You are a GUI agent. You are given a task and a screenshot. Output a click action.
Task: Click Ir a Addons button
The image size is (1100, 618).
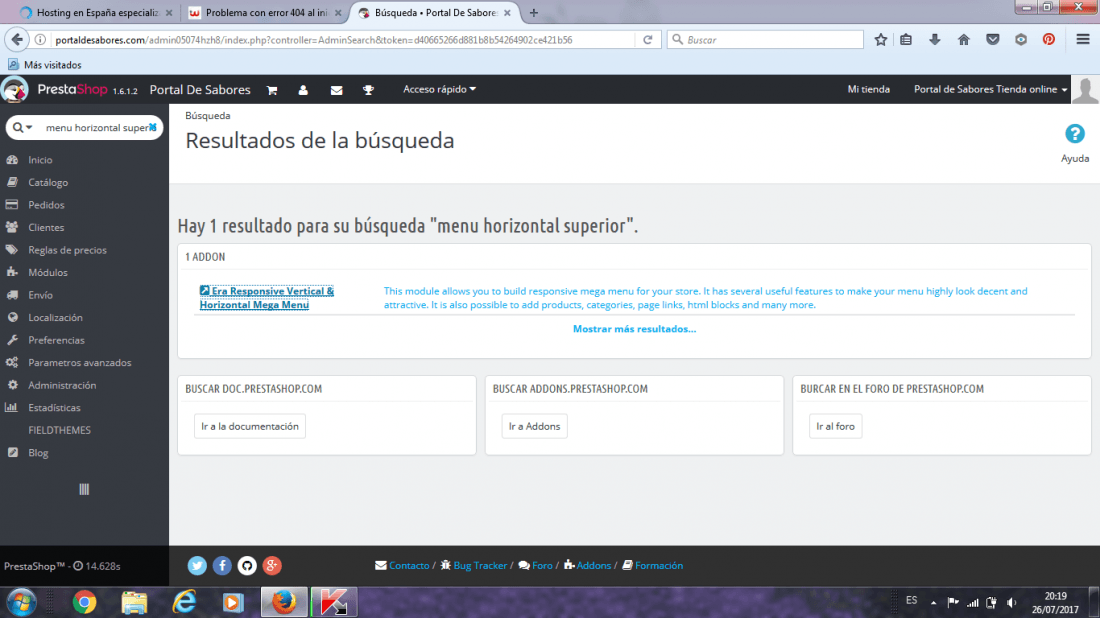click(x=535, y=426)
